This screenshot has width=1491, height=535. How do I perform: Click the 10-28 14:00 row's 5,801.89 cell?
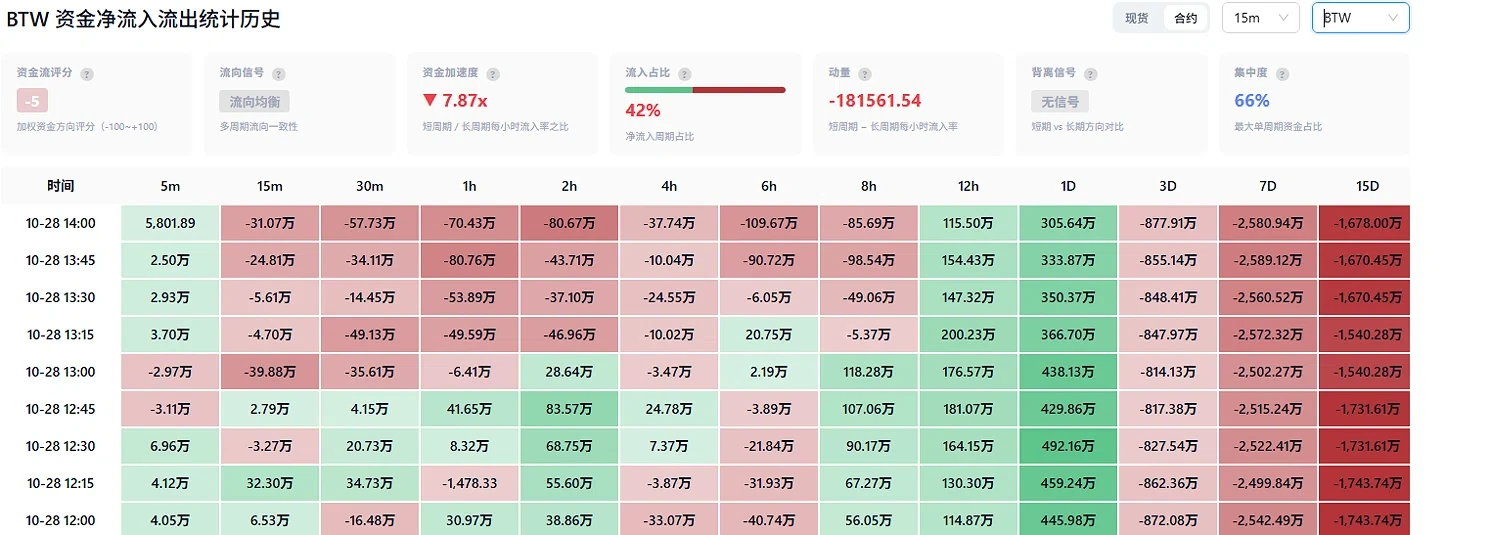[170, 222]
